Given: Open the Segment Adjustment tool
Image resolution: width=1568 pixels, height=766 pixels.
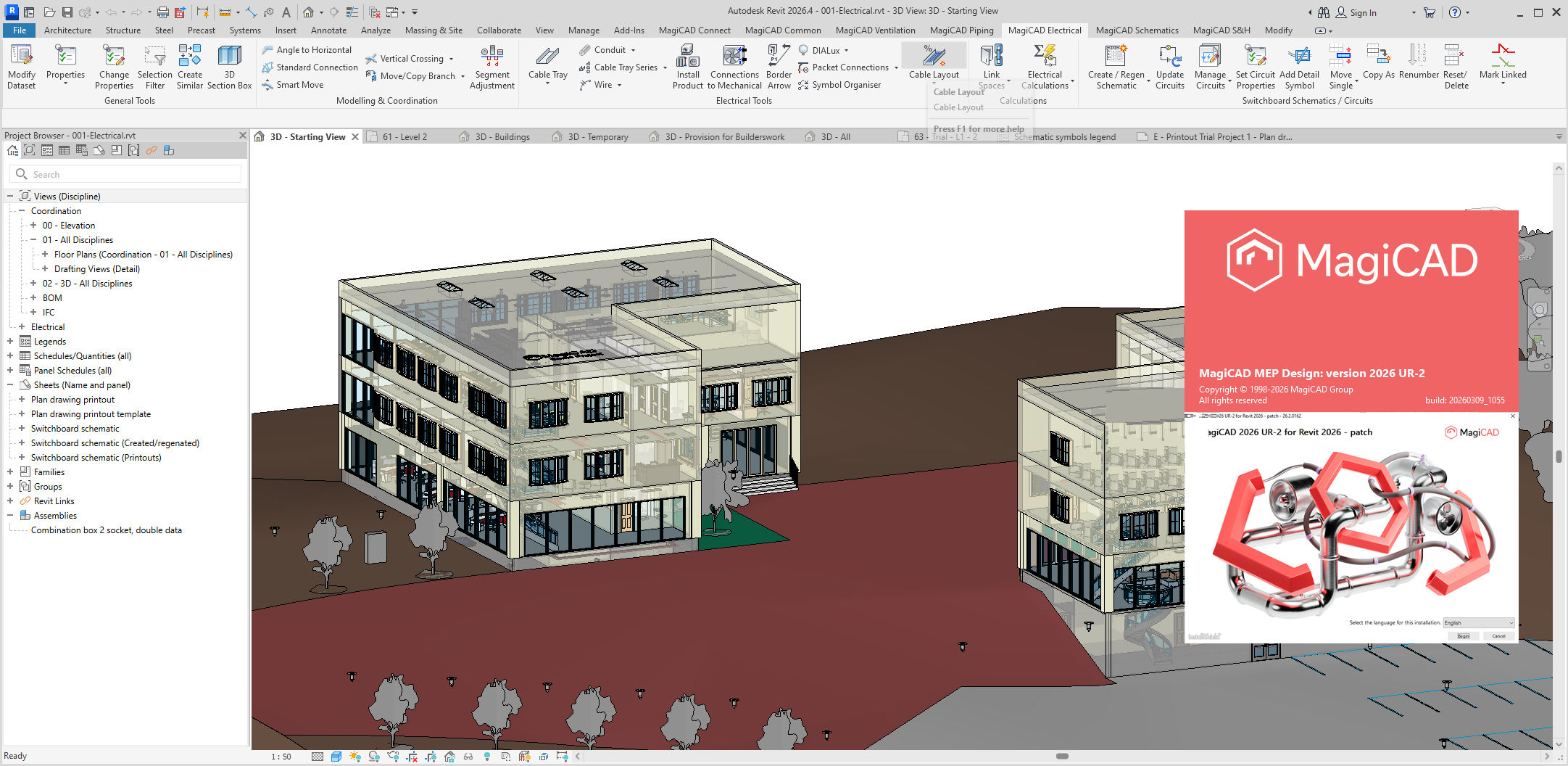Looking at the screenshot, I should click(x=492, y=66).
